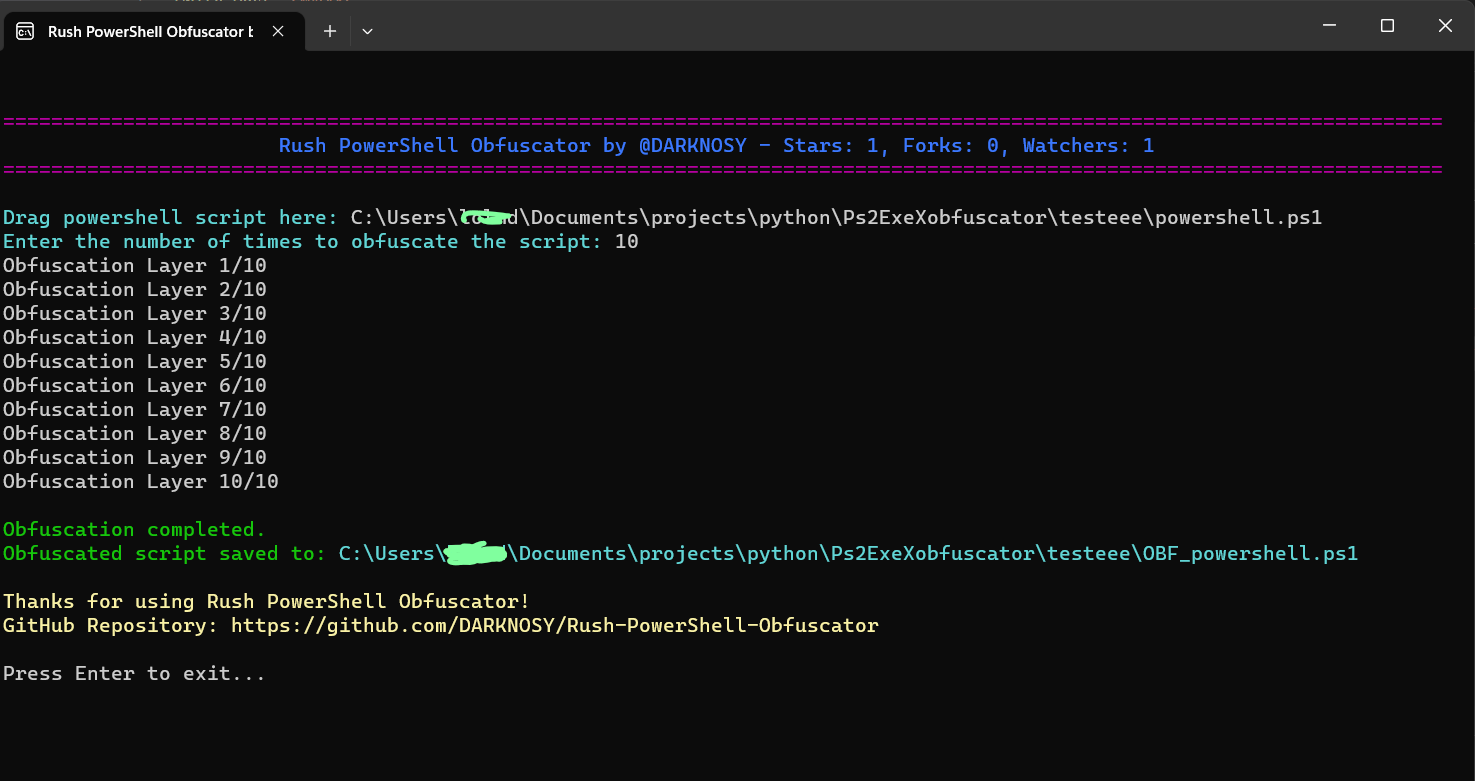The height and width of the screenshot is (781, 1475).
Task: Click 'Obfuscation Layer 3/10' line
Action: tap(135, 314)
